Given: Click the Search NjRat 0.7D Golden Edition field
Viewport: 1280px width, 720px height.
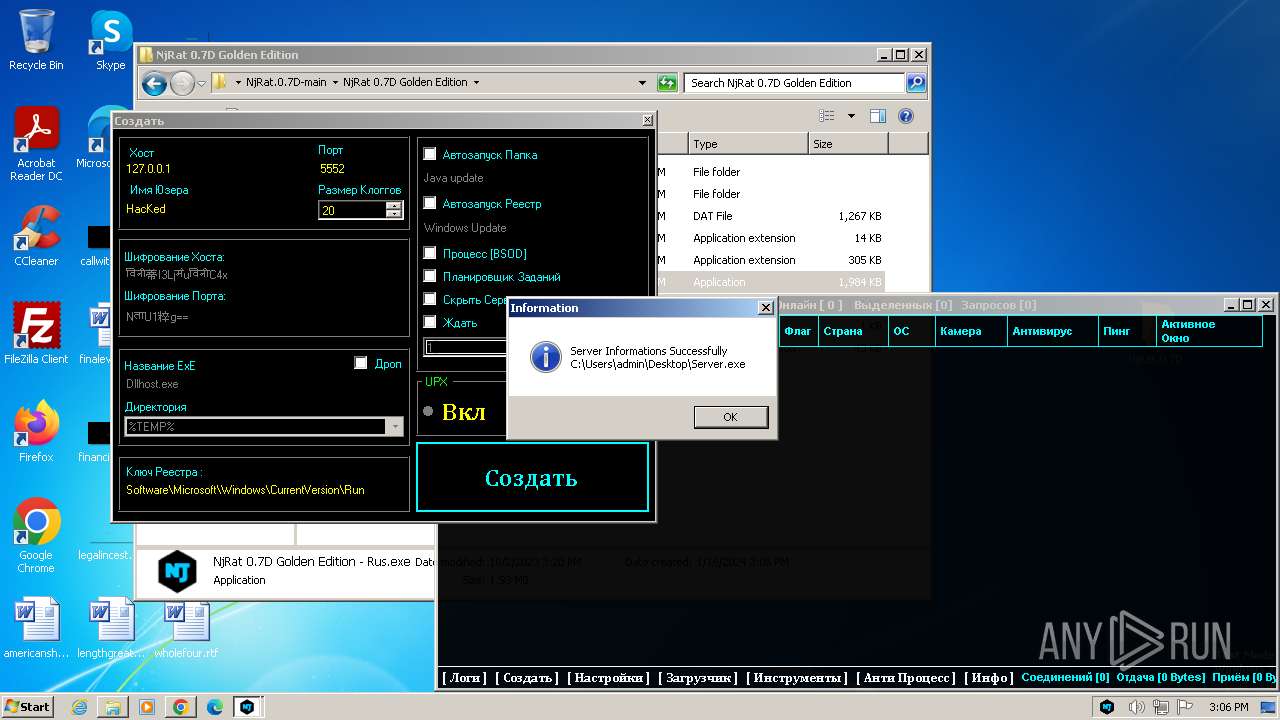Looking at the screenshot, I should coord(795,83).
